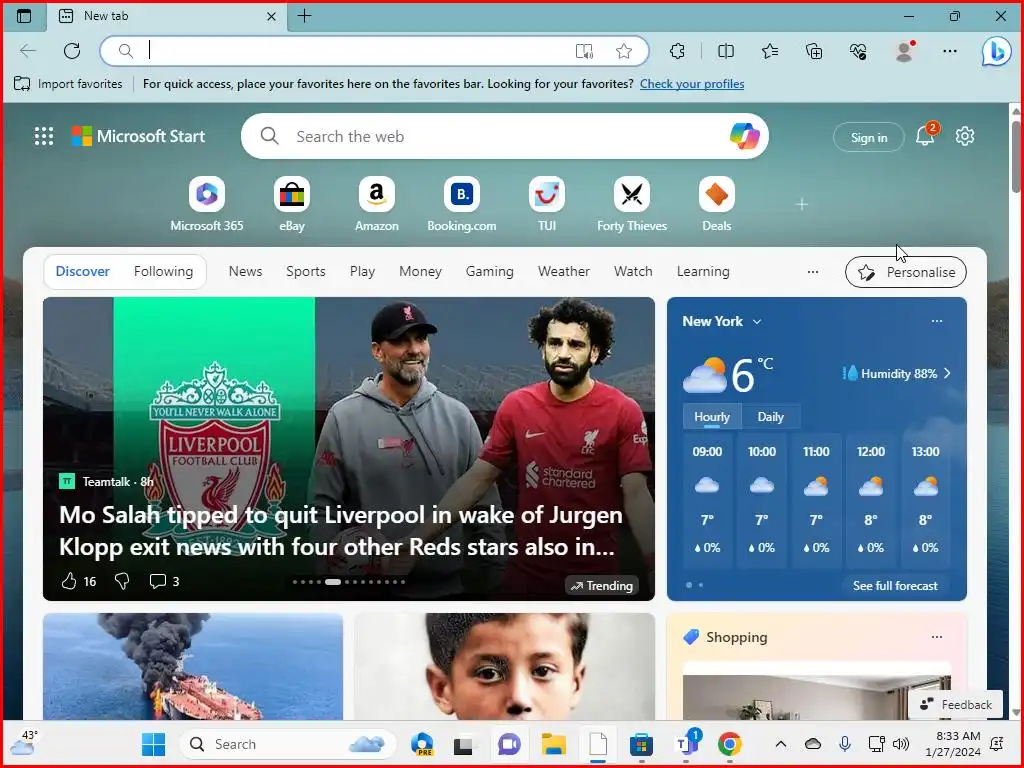Open Windows Start menu

(153, 744)
